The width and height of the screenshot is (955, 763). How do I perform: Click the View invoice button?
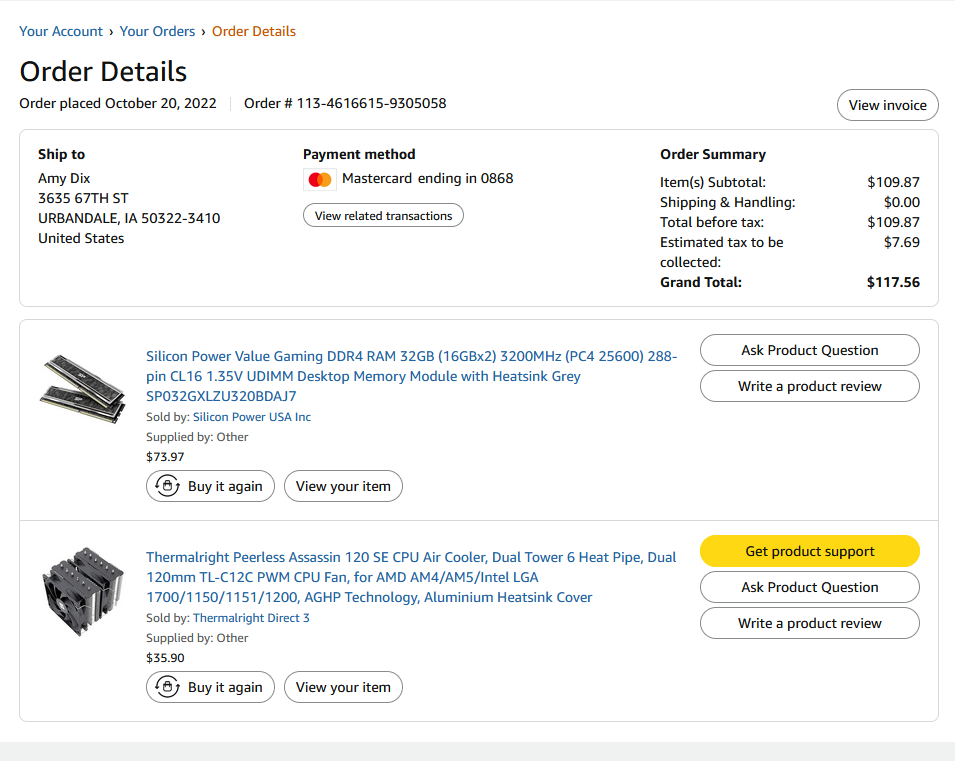tap(887, 105)
